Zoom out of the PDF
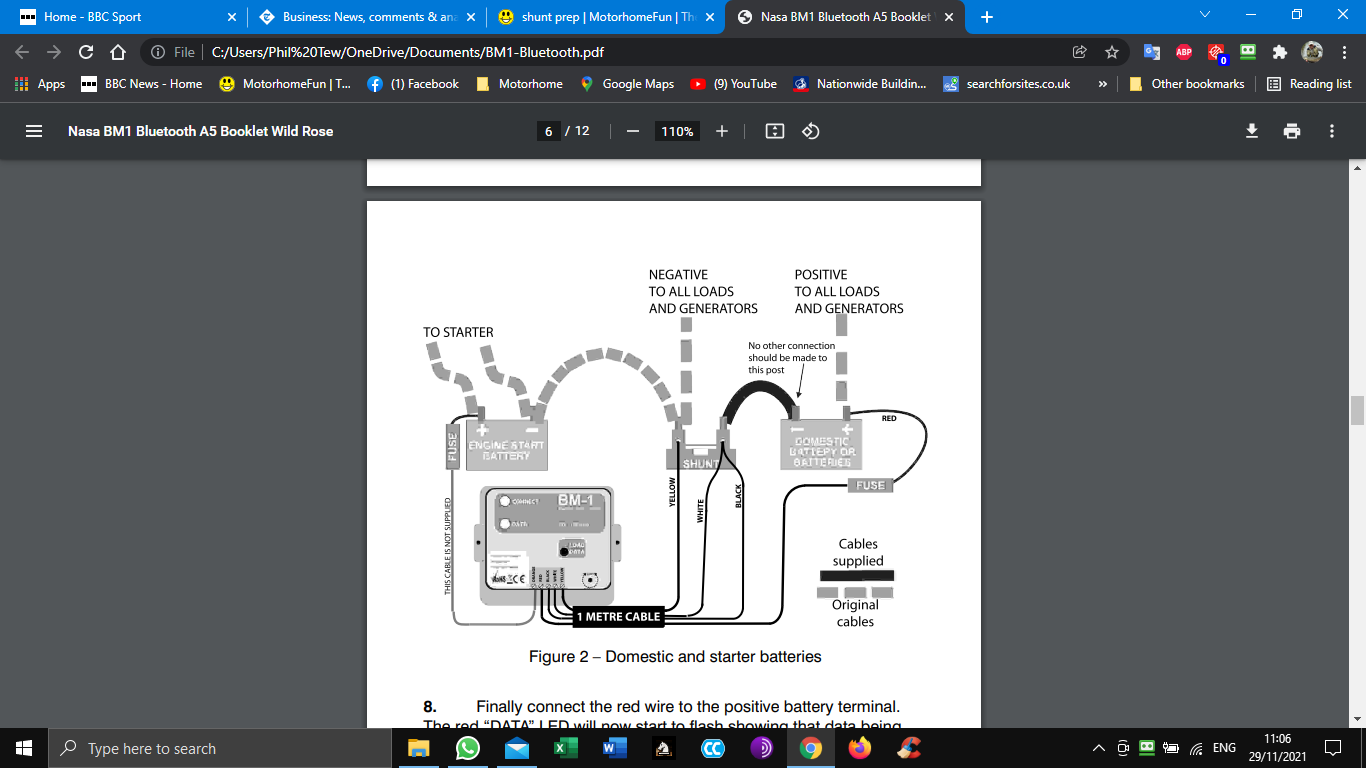This screenshot has width=1366, height=768. coord(632,131)
